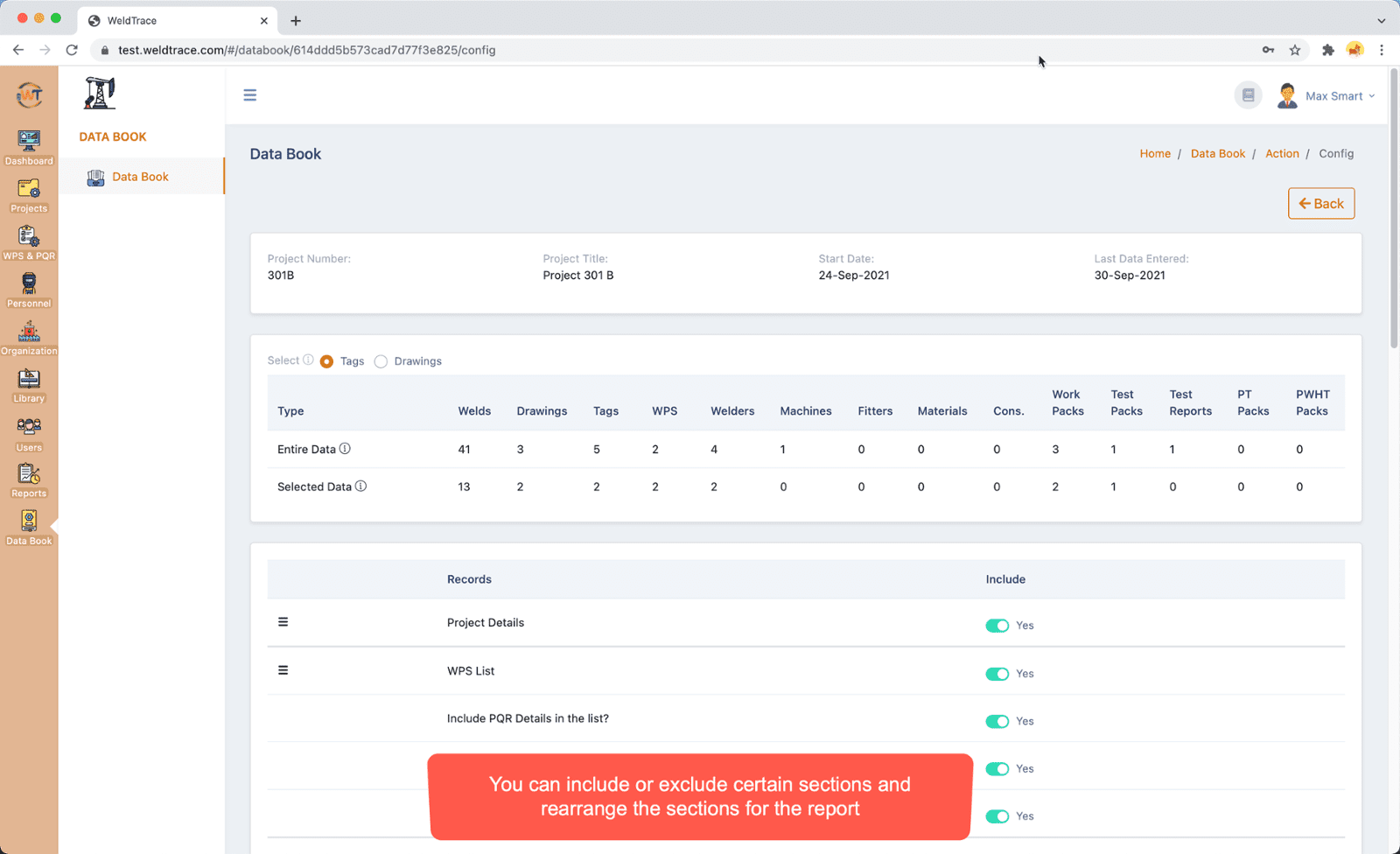Disable the Project Details include toggle

pos(997,626)
